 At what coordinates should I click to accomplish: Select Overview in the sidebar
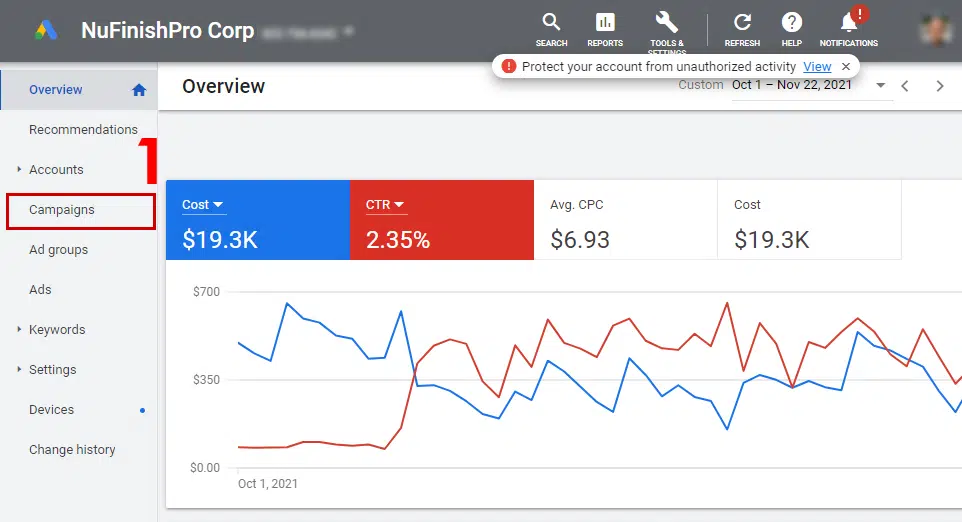[x=79, y=90]
